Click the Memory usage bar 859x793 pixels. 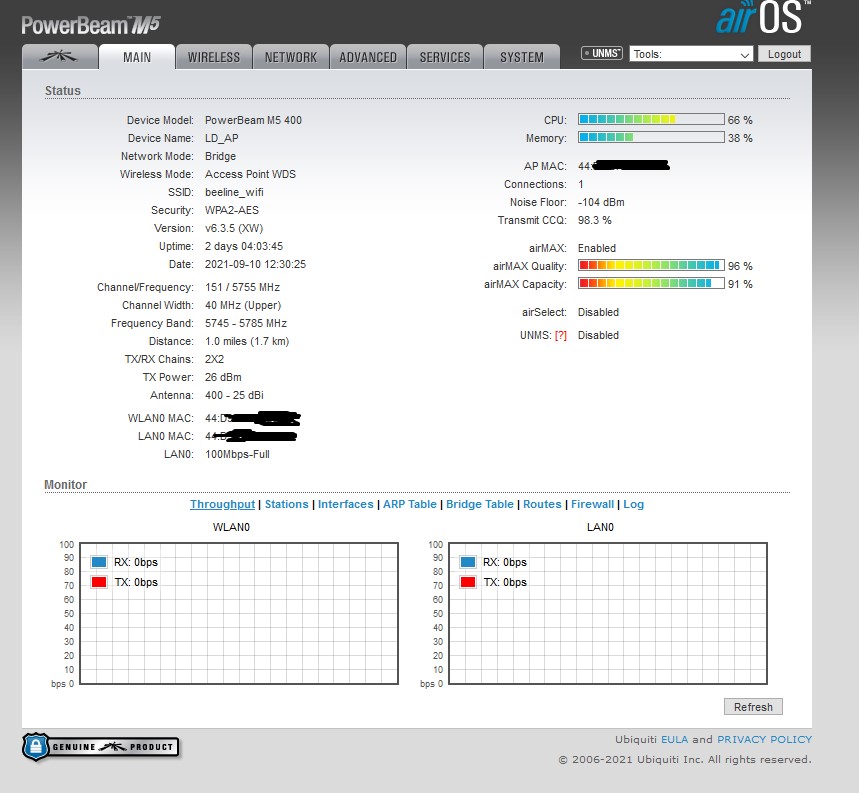coord(651,137)
